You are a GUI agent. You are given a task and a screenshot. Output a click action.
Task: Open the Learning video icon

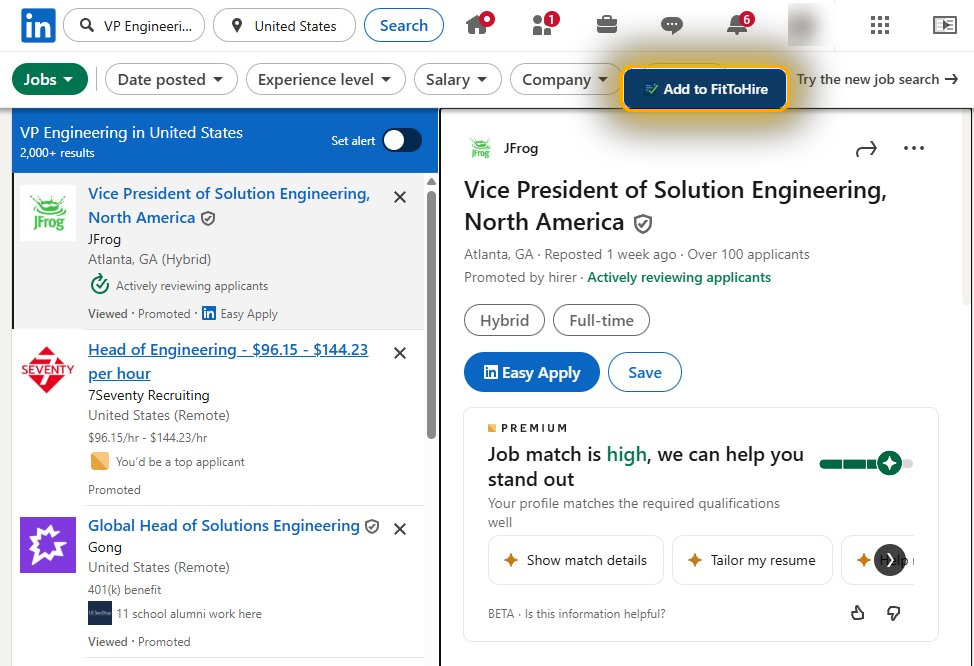tap(944, 25)
